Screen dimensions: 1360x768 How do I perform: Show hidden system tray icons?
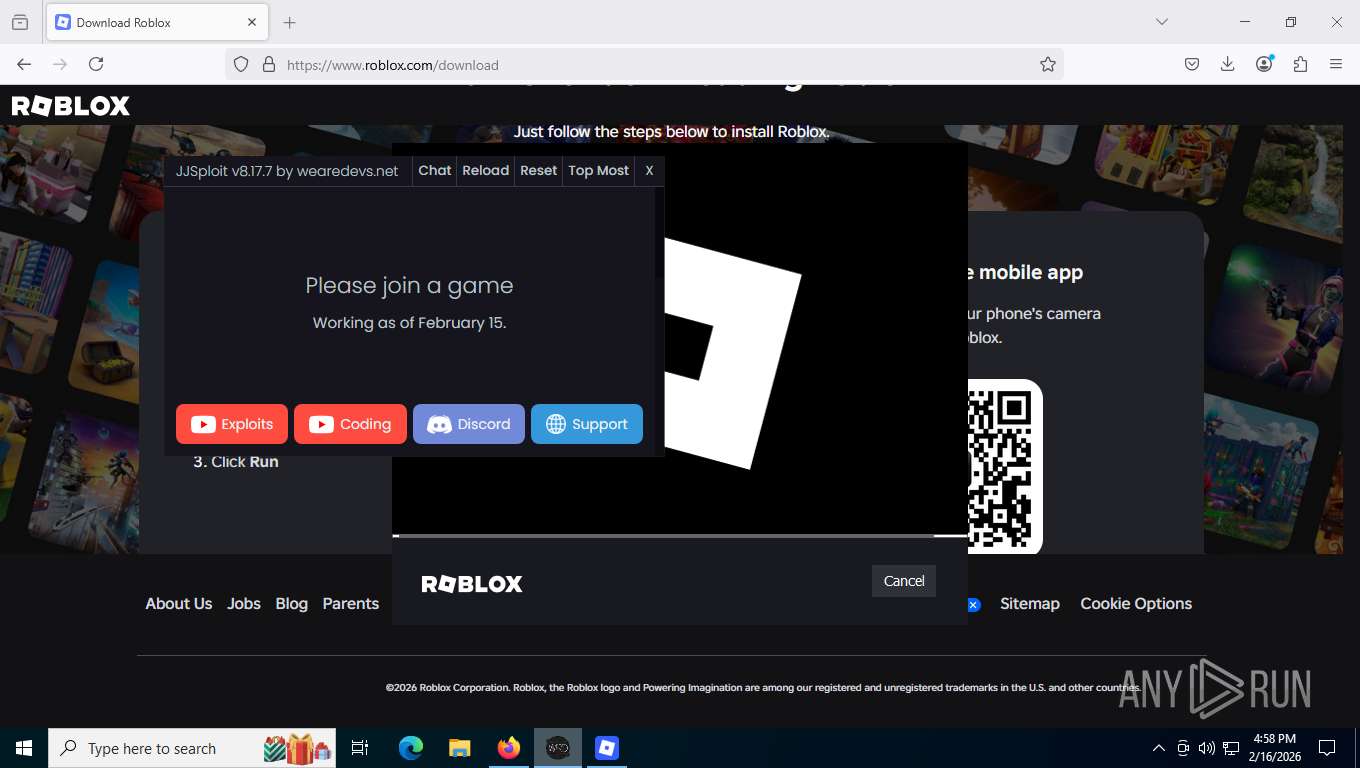(1159, 748)
